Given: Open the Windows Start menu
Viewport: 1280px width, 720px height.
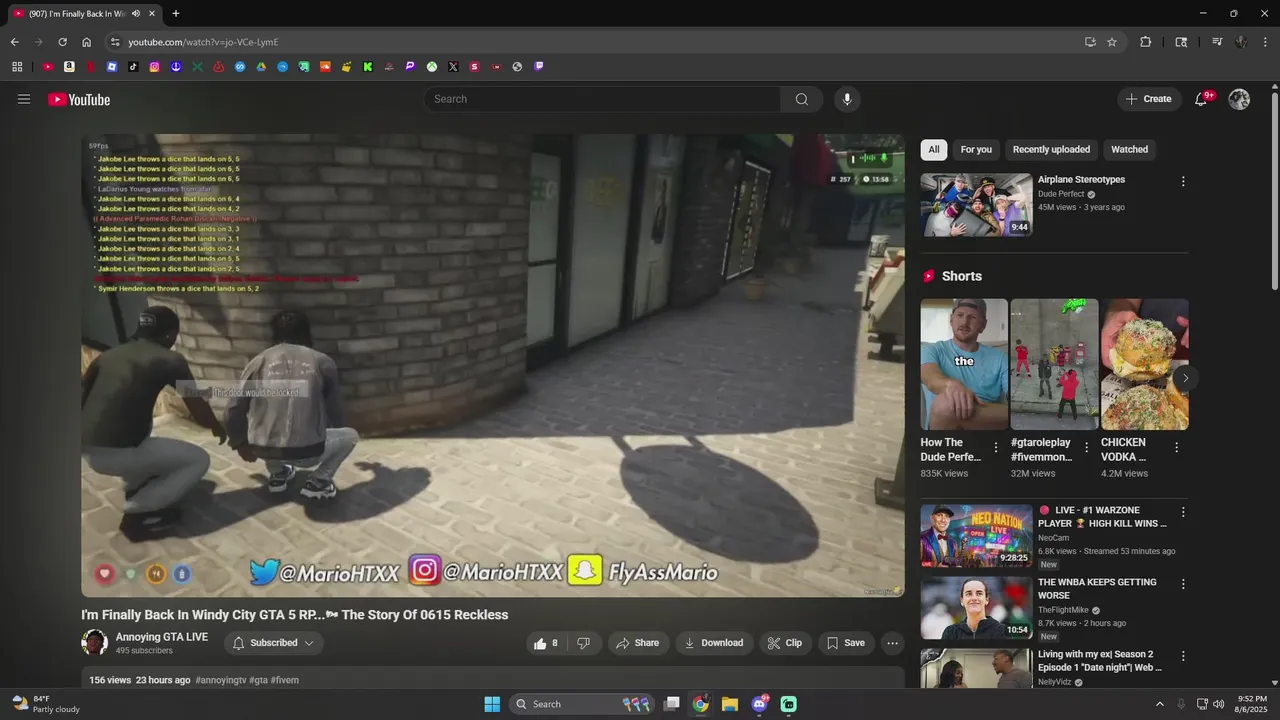Looking at the screenshot, I should click(x=492, y=704).
